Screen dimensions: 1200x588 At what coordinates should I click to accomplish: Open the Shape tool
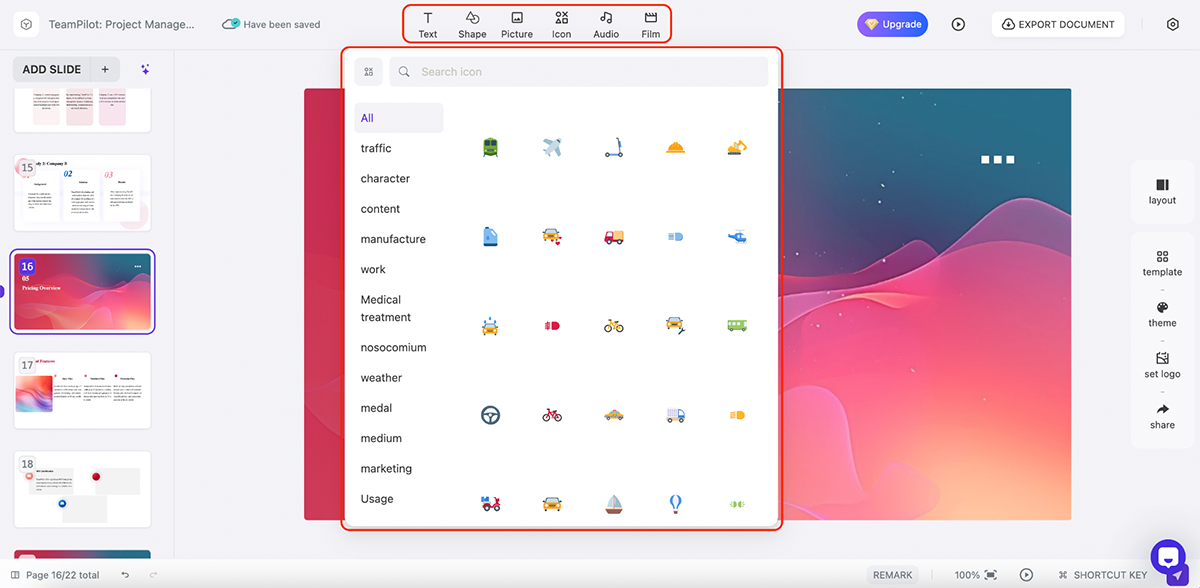(x=471, y=22)
